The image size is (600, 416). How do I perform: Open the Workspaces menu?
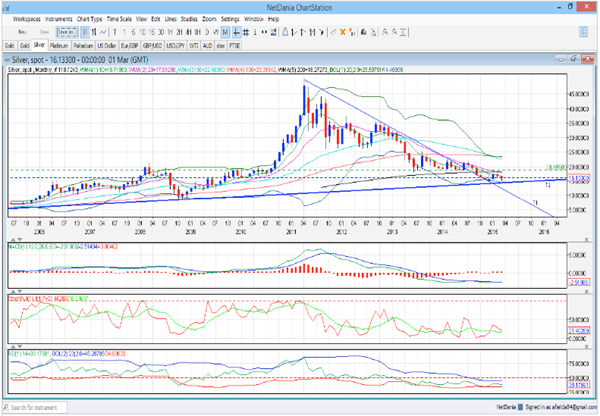point(28,19)
